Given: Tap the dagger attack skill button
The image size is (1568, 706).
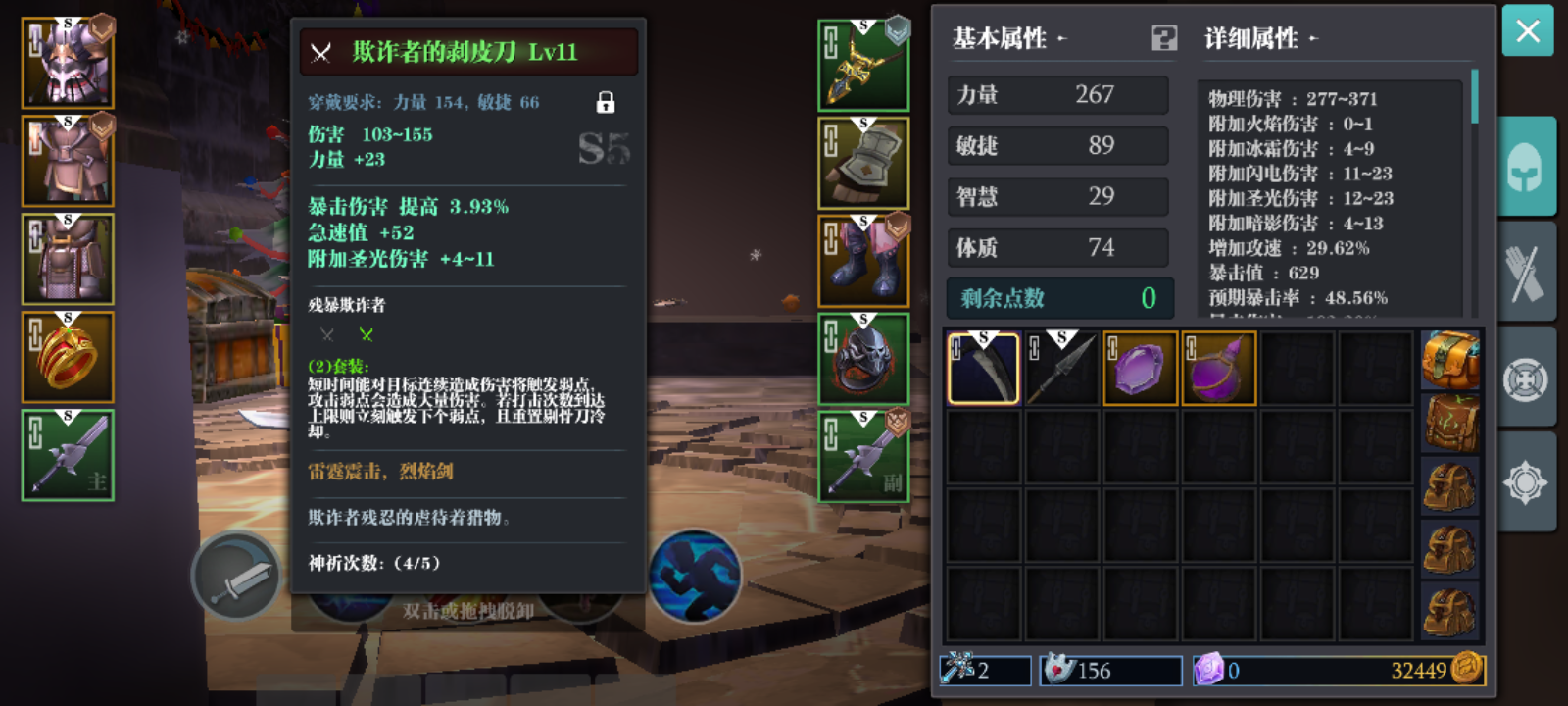Looking at the screenshot, I should tap(236, 576).
